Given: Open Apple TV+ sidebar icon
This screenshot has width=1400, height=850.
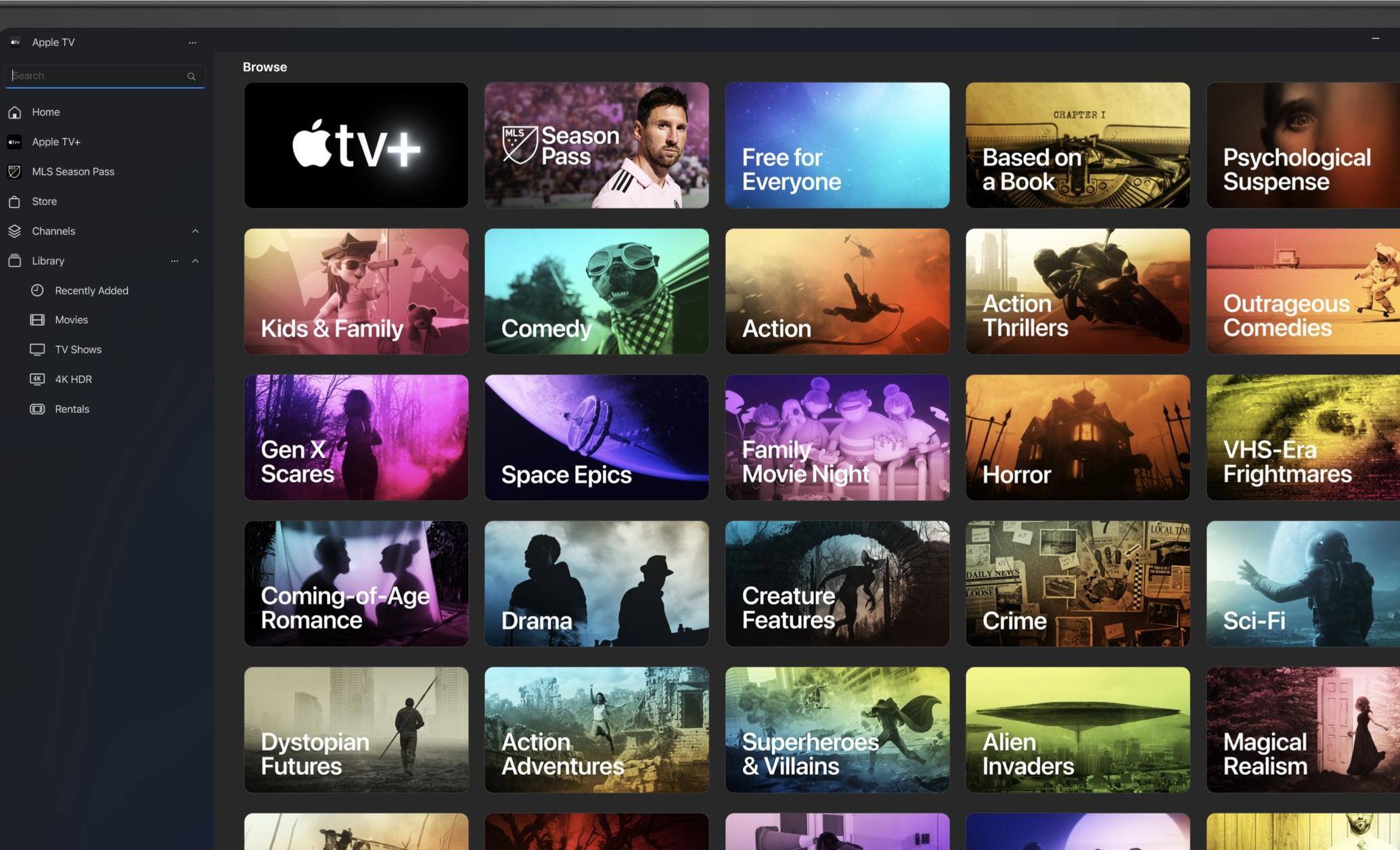Looking at the screenshot, I should (x=14, y=142).
